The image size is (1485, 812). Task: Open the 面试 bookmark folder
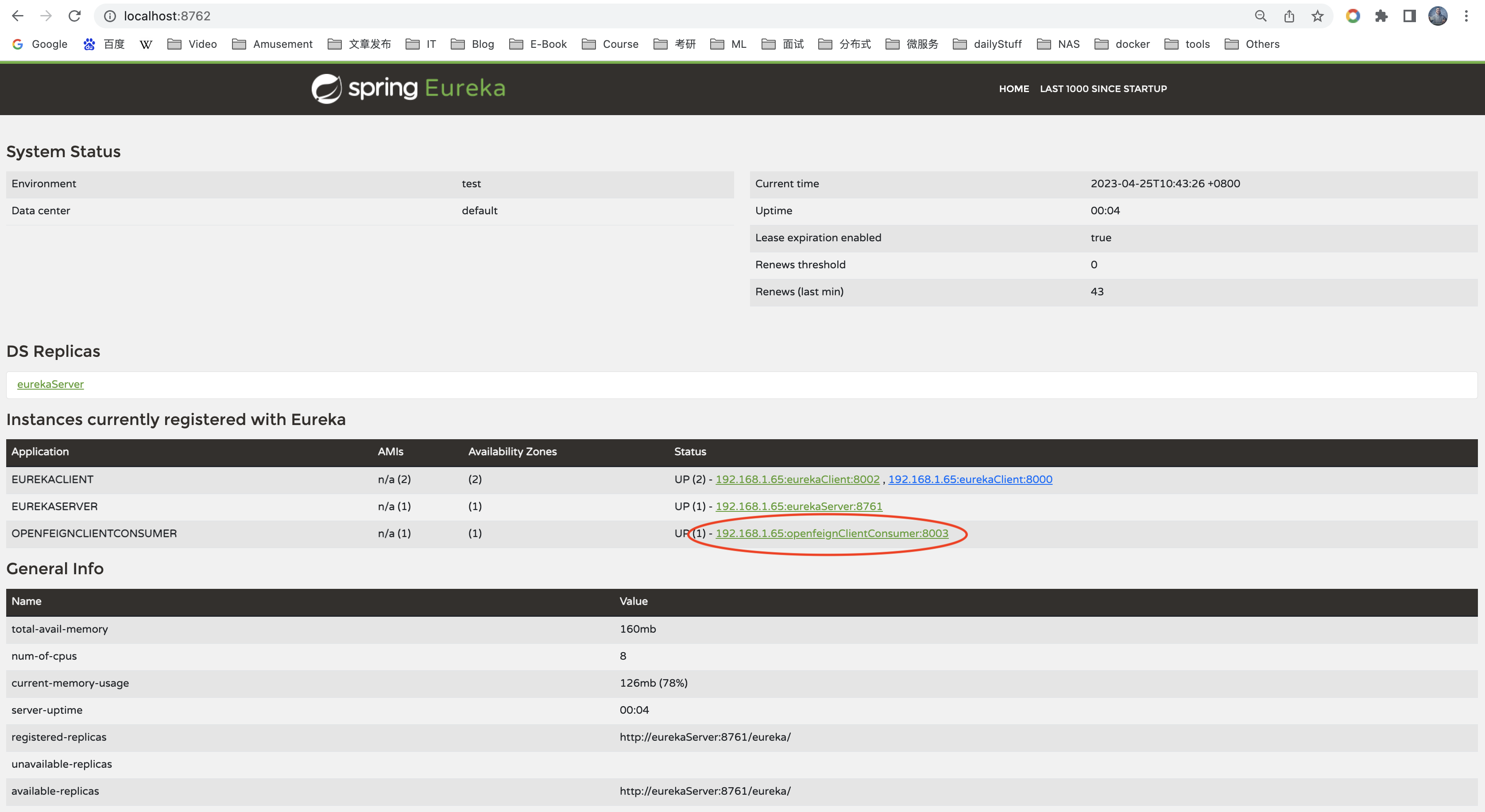click(x=782, y=44)
